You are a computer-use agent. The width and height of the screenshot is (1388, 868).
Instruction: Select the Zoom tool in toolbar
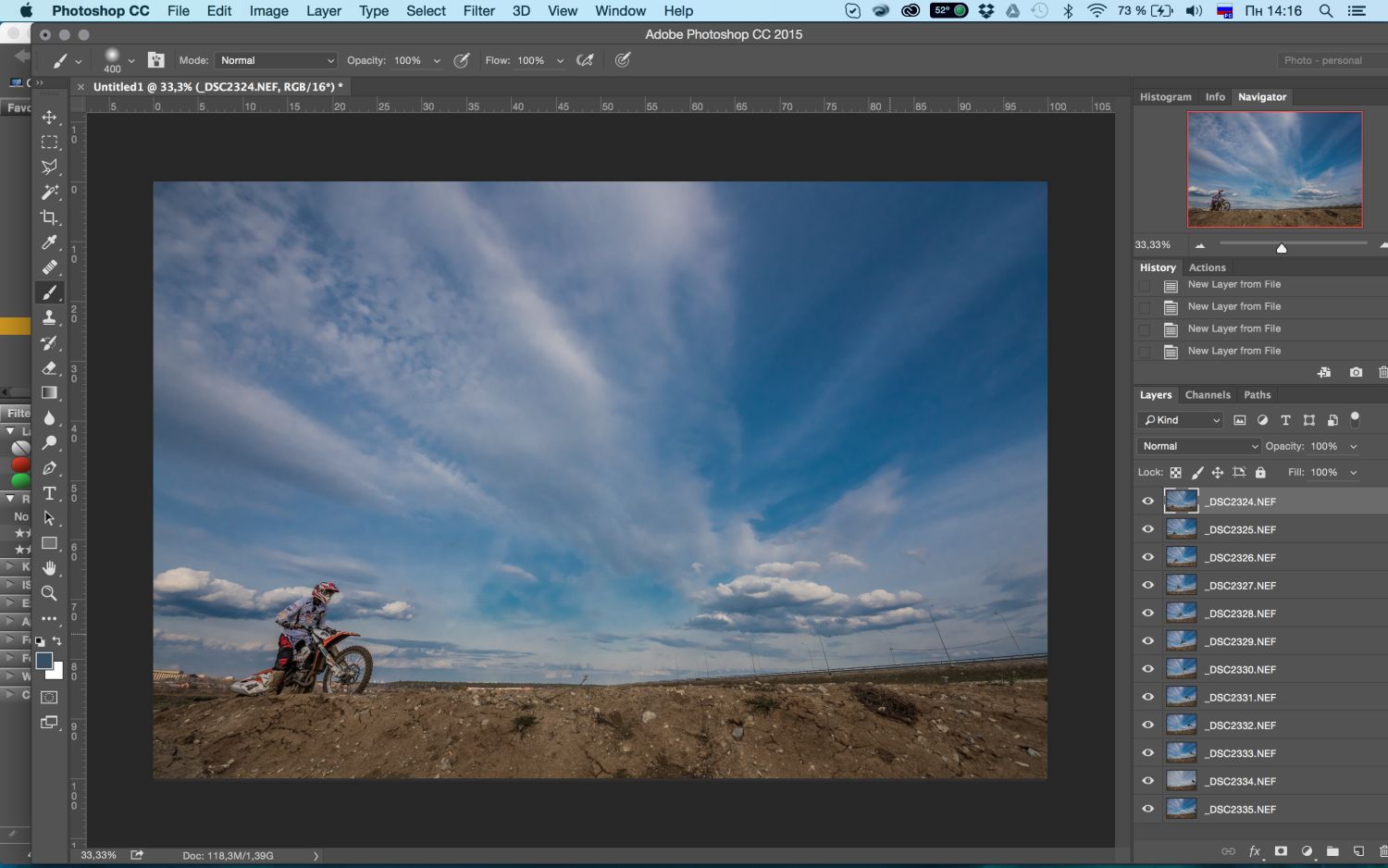click(49, 593)
